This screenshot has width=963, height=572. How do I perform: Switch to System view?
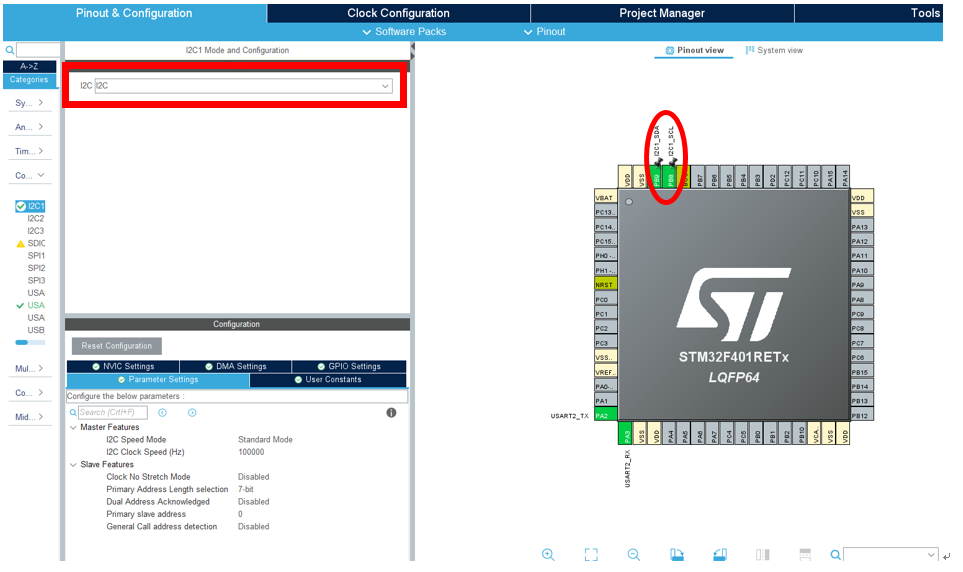(x=774, y=50)
